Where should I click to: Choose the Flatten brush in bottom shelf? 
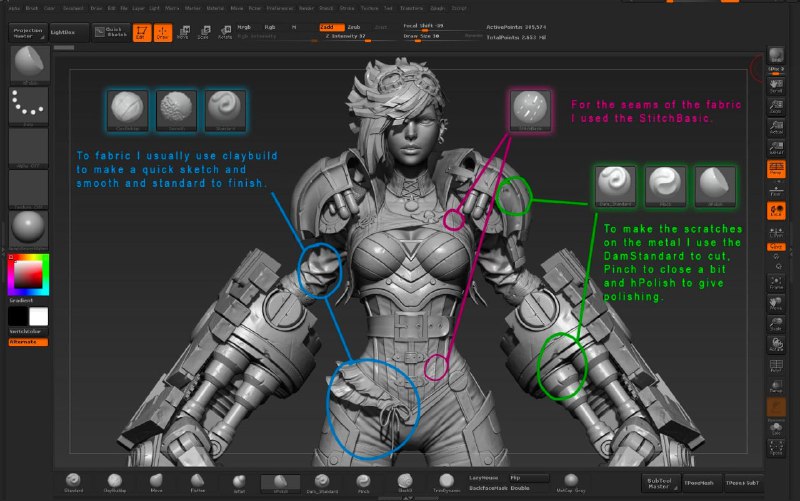pyautogui.click(x=197, y=483)
